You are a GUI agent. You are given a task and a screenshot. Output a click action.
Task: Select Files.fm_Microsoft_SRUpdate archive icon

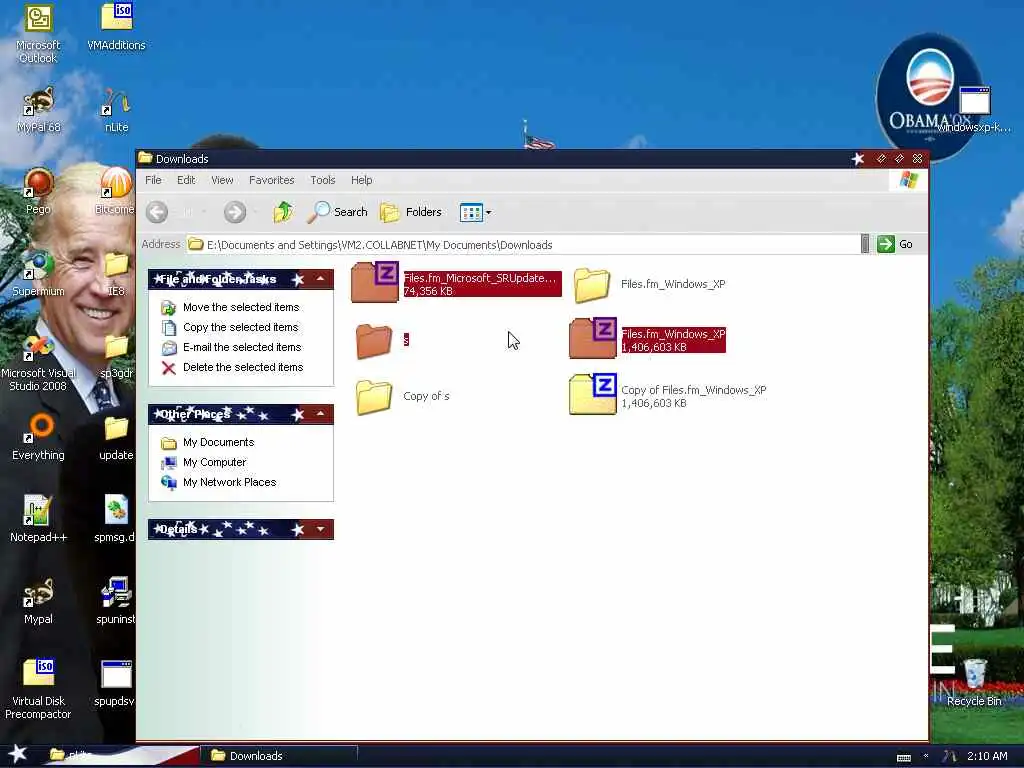(x=375, y=282)
